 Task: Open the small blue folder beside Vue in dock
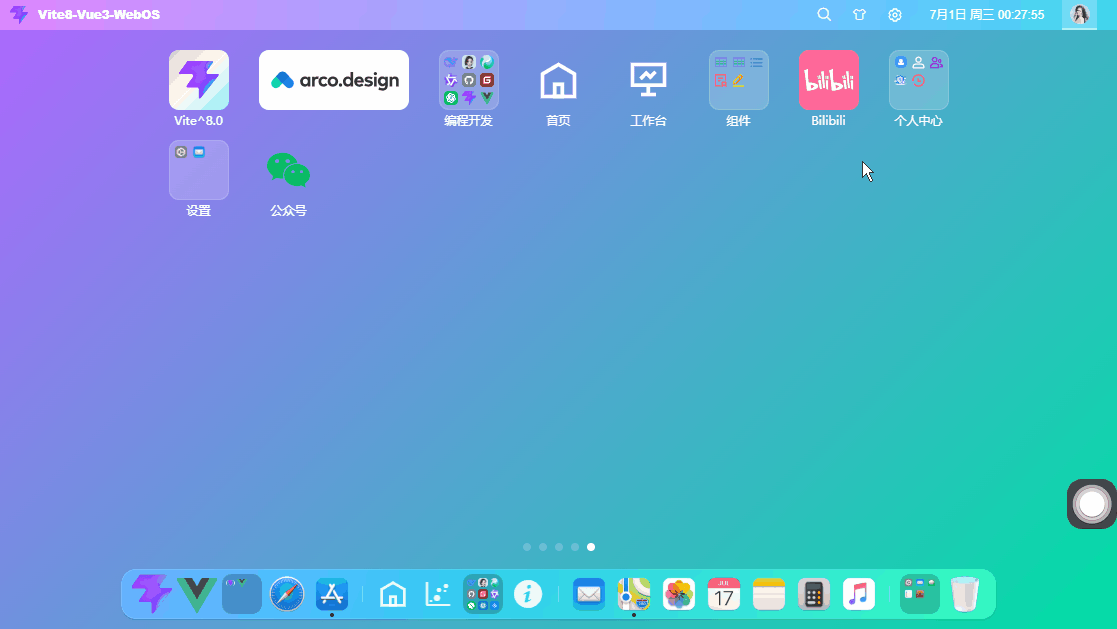coord(242,593)
